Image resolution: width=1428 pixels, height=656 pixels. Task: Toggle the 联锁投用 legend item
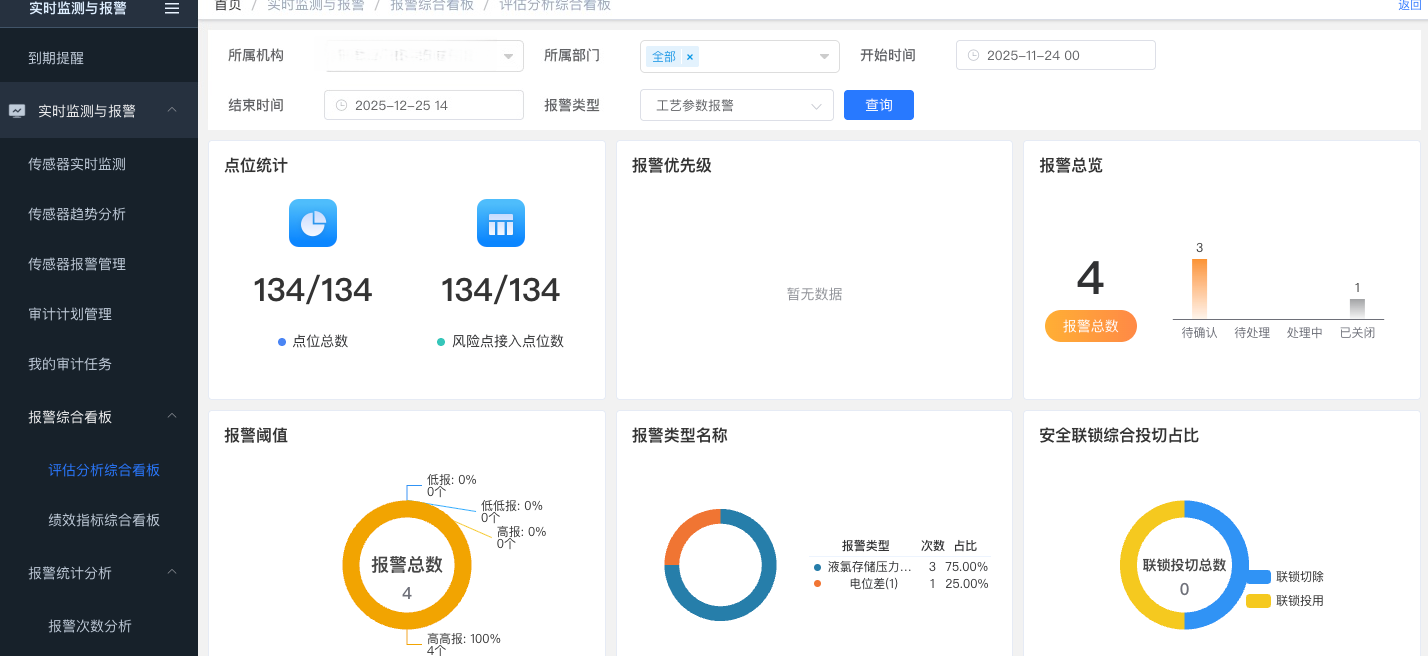pos(1286,601)
